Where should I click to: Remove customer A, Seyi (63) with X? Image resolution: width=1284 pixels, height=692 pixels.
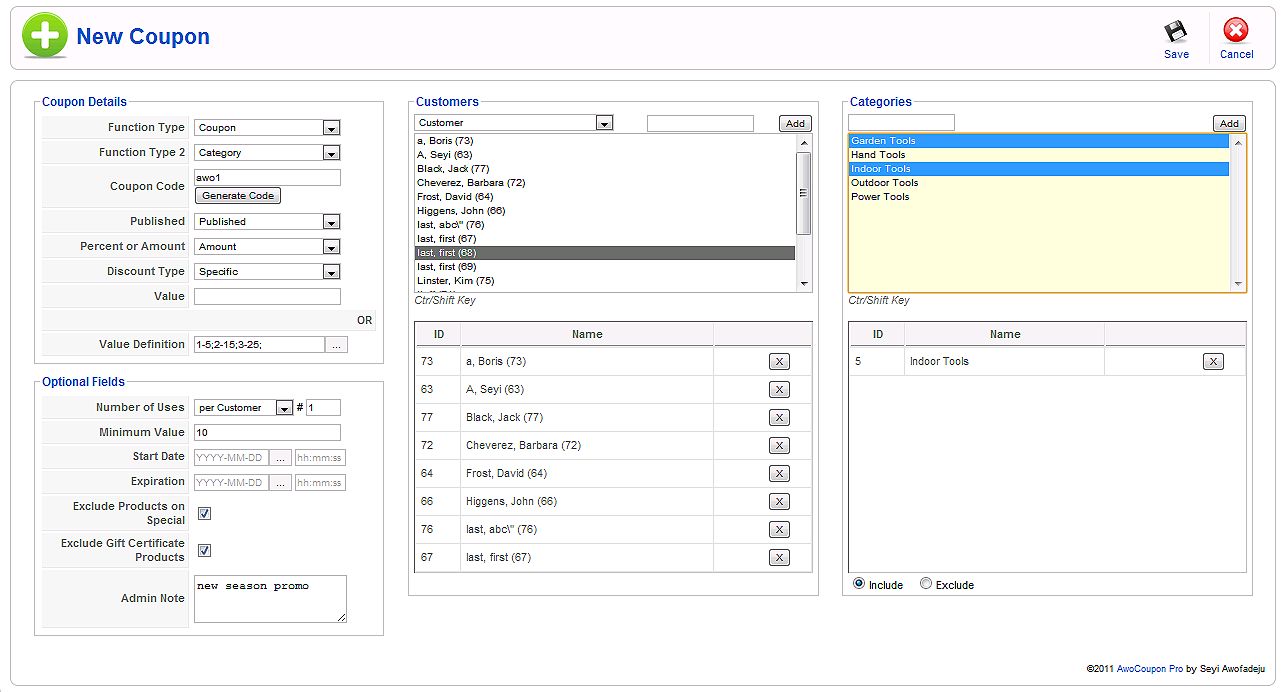779,389
